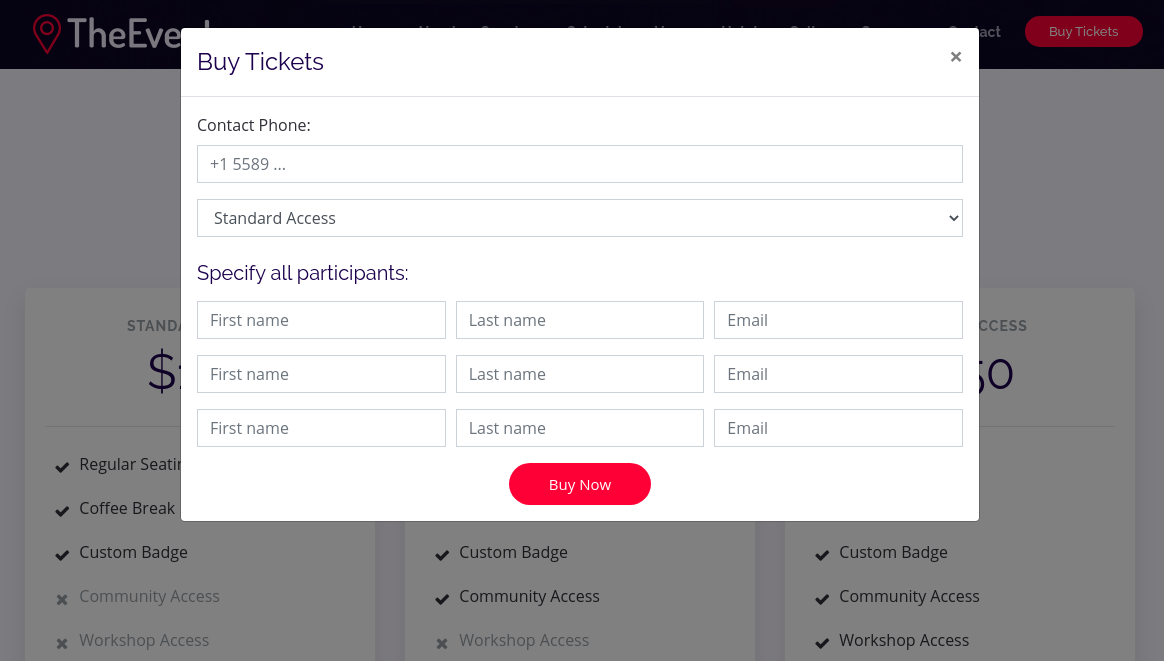Click third participant's First name field
This screenshot has width=1164, height=661.
[x=321, y=428]
